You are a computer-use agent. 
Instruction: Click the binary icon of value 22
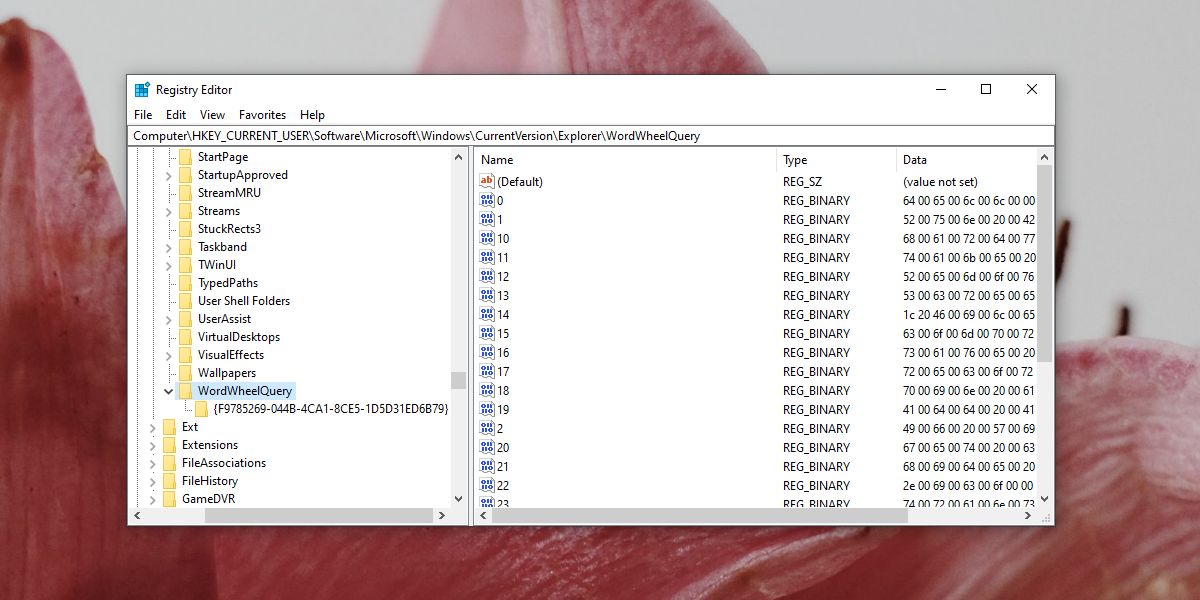[487, 485]
